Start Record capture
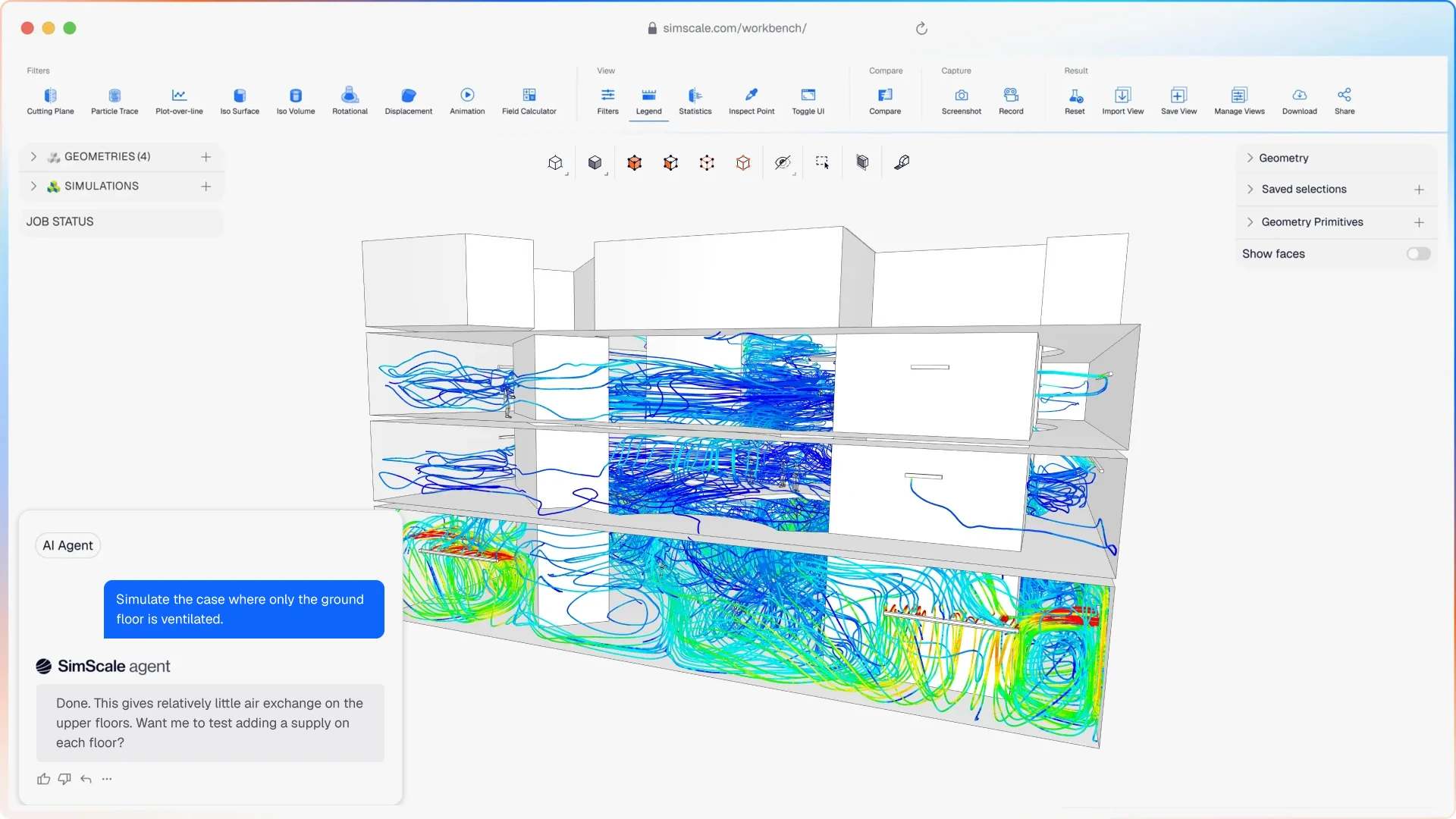 pos(1011,101)
